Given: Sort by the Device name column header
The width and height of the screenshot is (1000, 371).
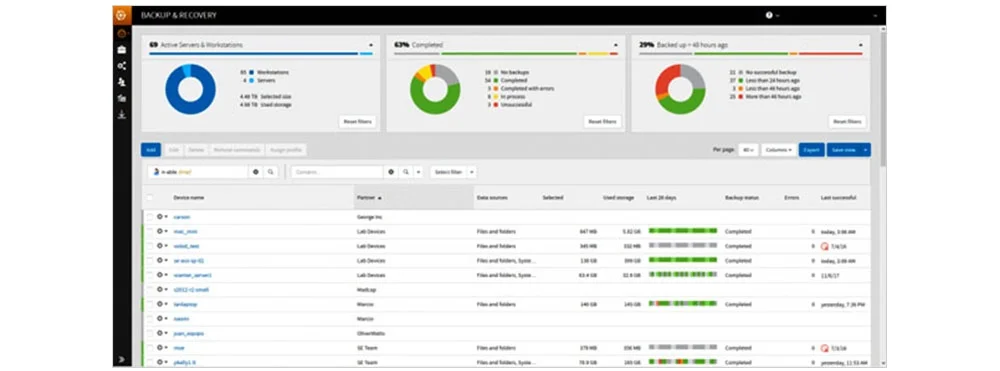Looking at the screenshot, I should (x=189, y=198).
